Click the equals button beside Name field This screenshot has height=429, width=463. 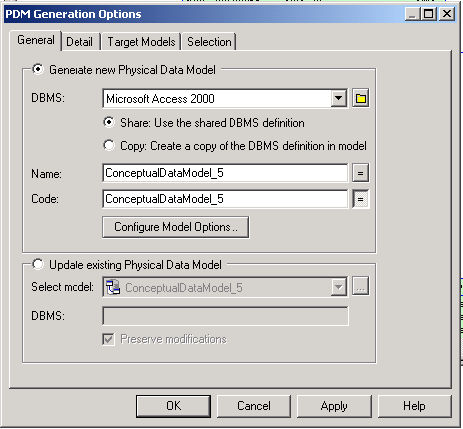click(x=360, y=173)
